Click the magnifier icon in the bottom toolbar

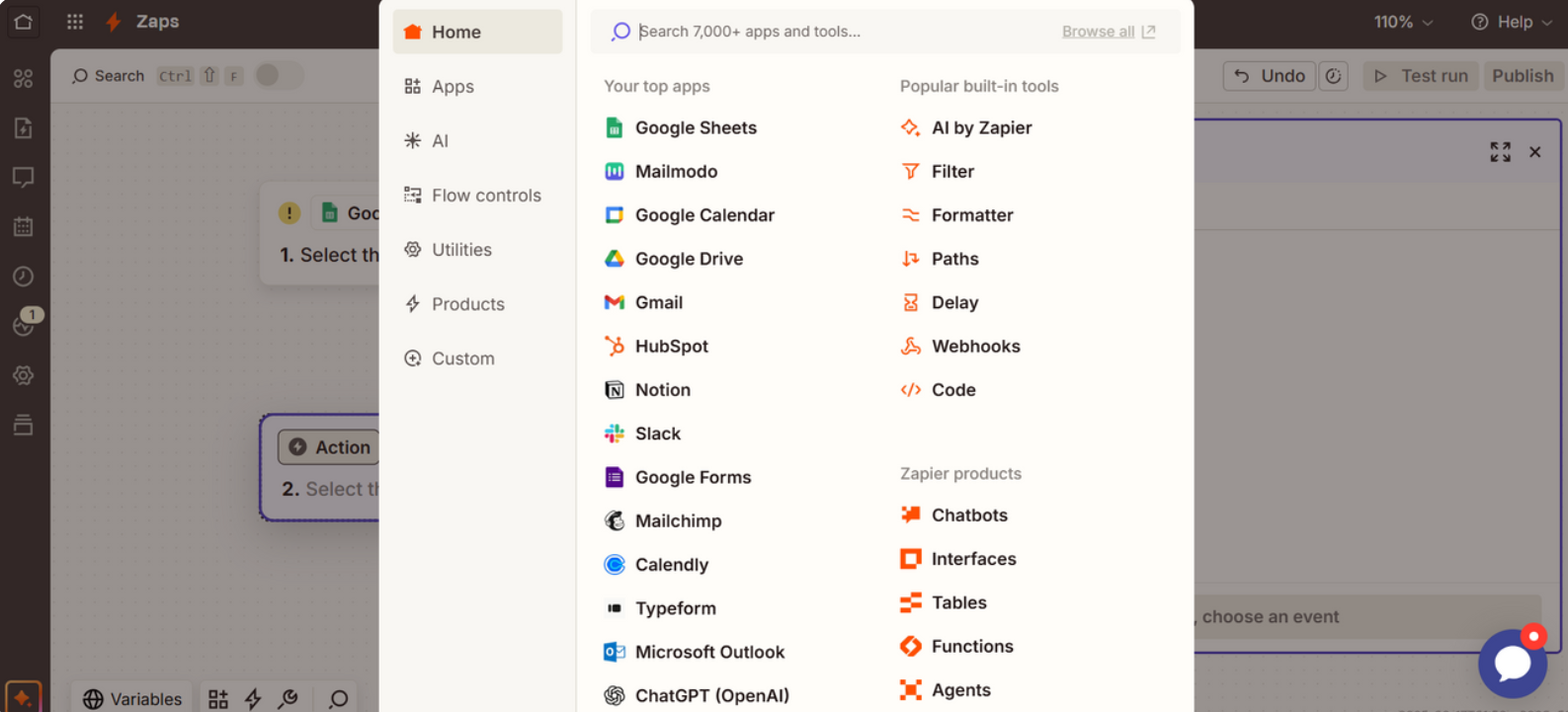click(338, 699)
